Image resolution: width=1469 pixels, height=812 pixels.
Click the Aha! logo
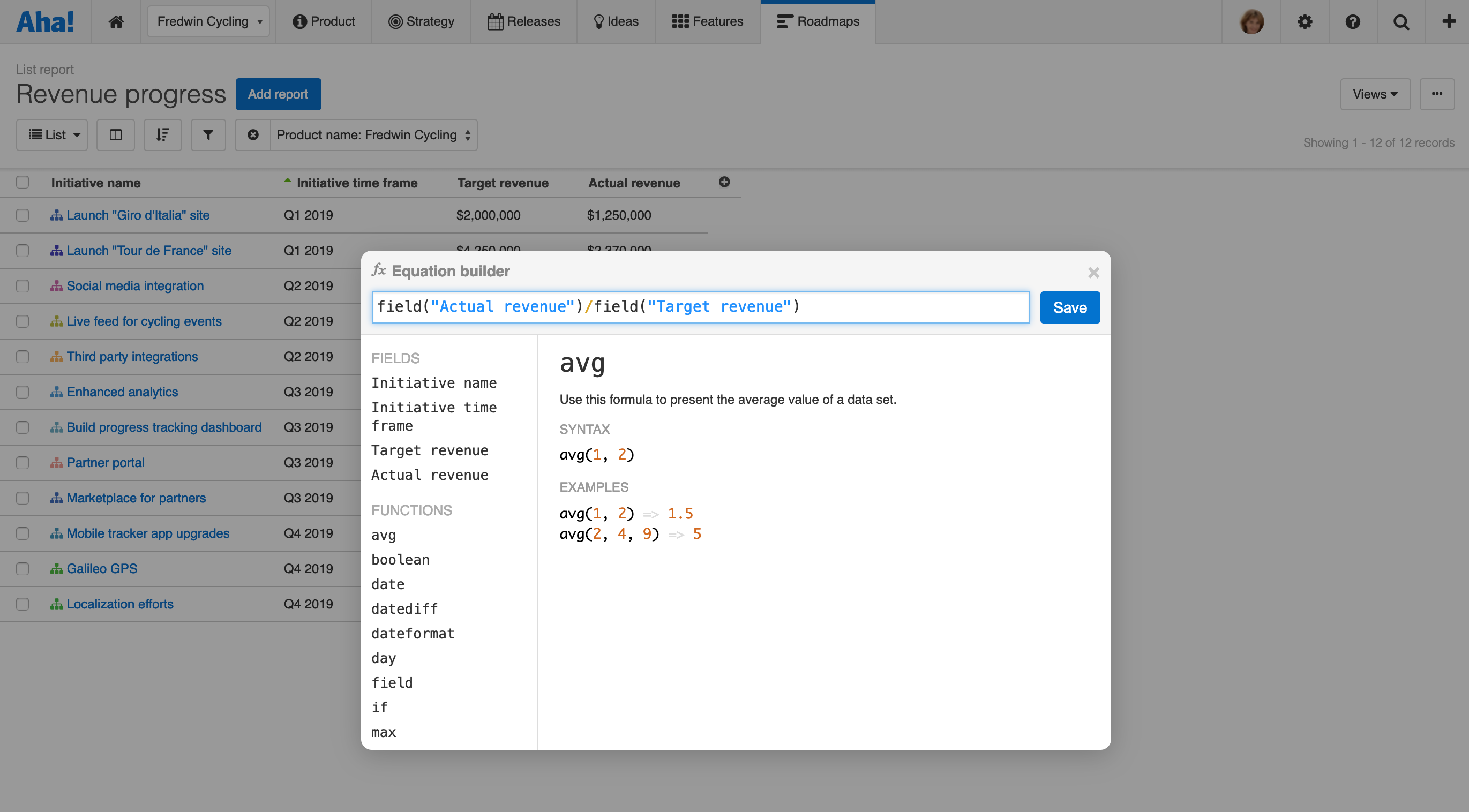(x=45, y=20)
